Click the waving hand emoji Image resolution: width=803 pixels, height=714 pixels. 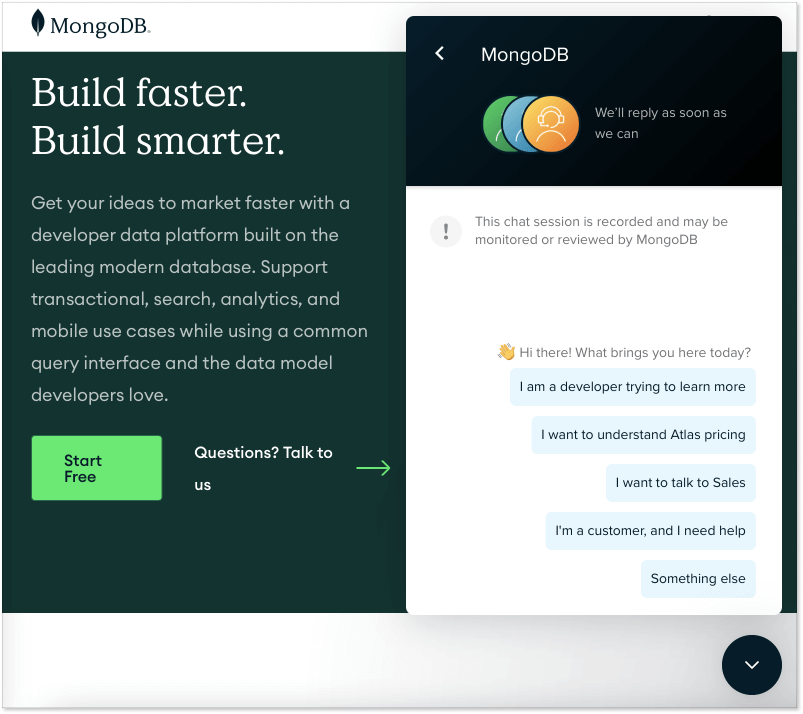tap(506, 352)
